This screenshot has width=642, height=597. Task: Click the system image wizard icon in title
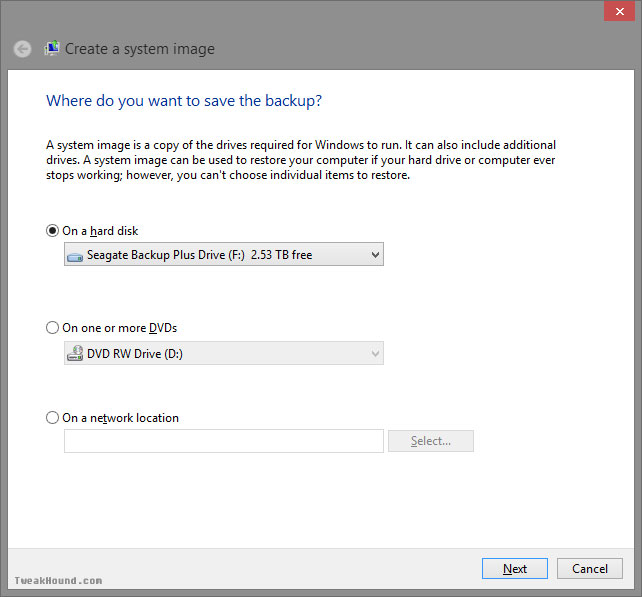52,48
